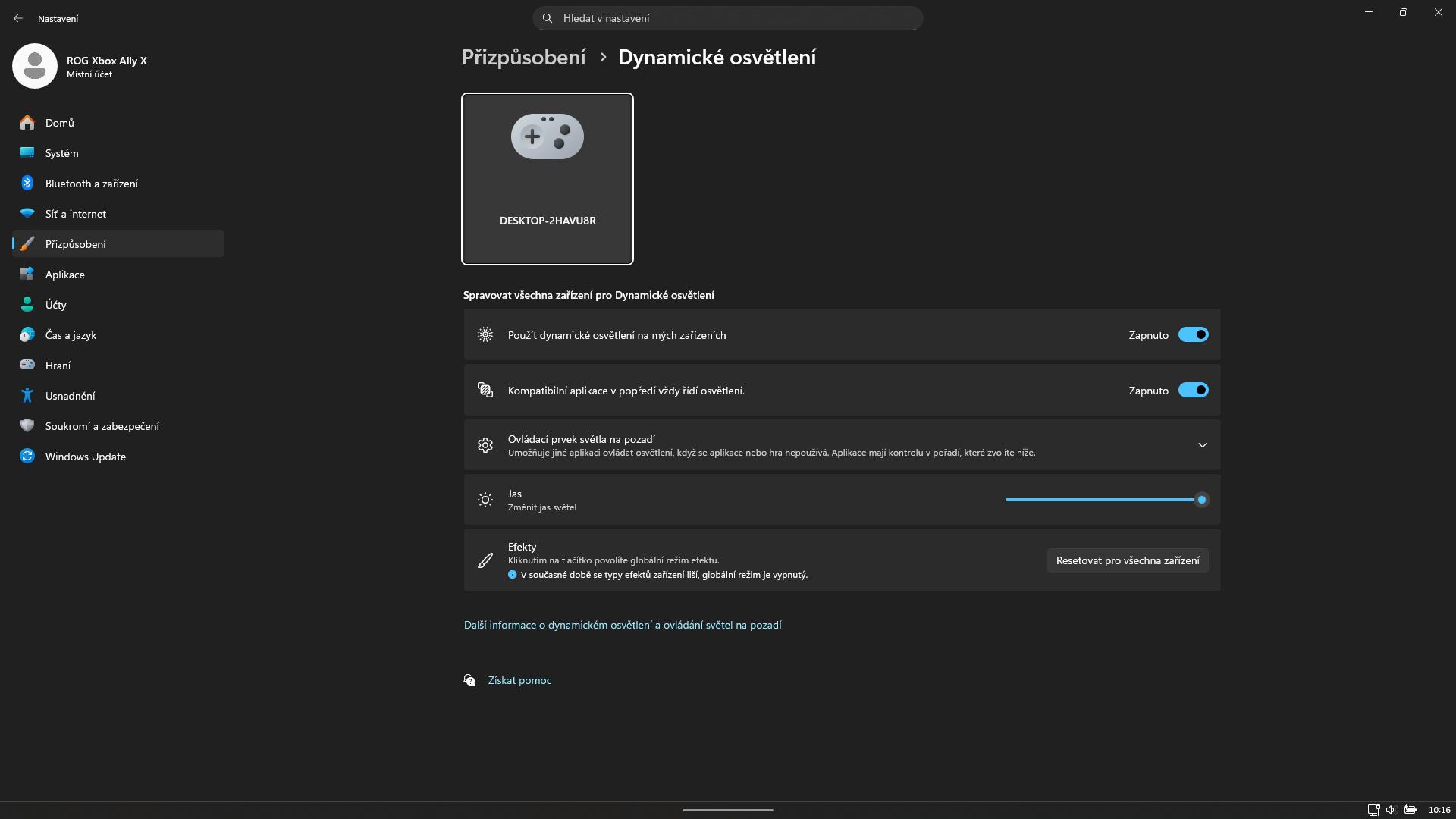The image size is (1456, 819).
Task: Select the DESKTOP-2HAVU8R device card
Action: (548, 179)
